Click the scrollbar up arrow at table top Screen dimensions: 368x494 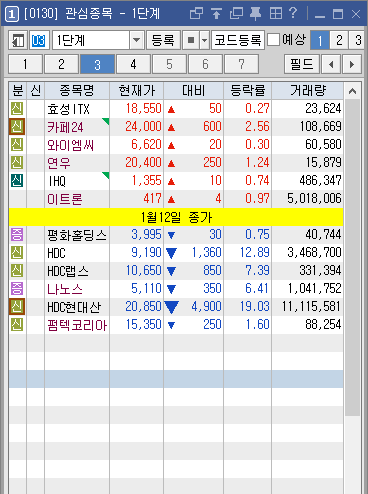click(x=352, y=91)
